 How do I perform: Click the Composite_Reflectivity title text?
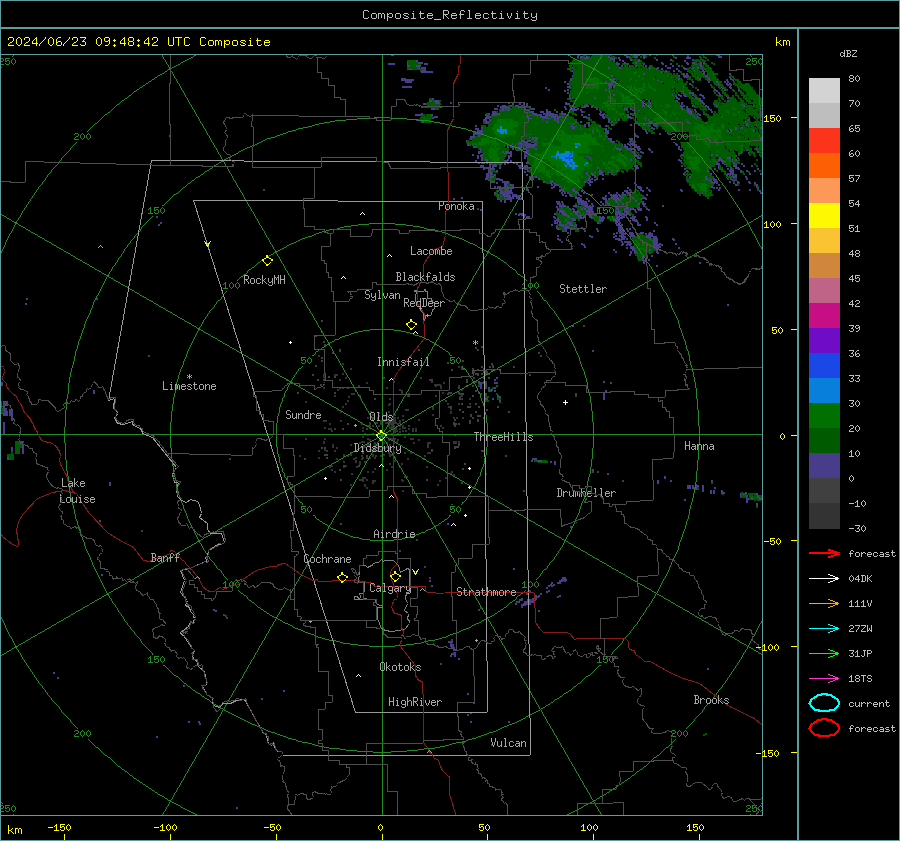[x=450, y=15]
